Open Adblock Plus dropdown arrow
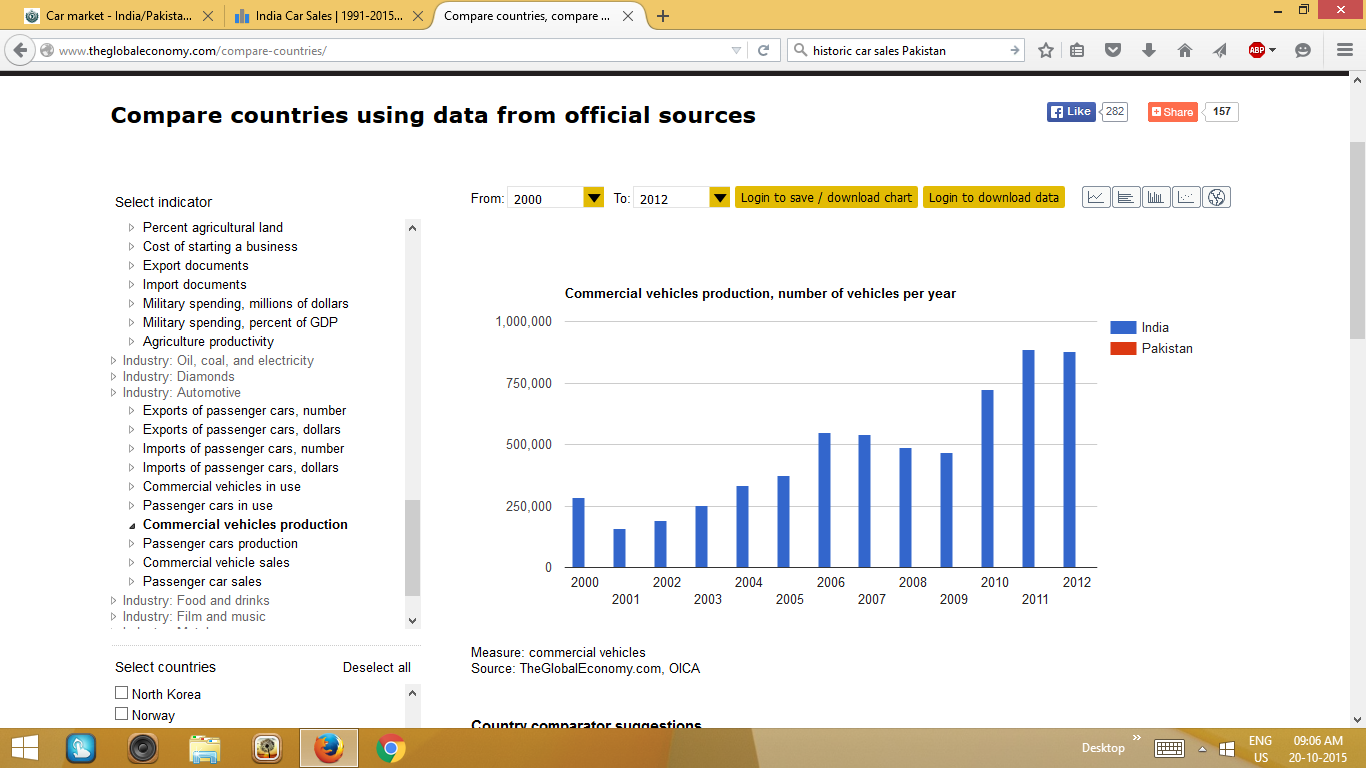This screenshot has width=1366, height=768. click(x=1273, y=50)
